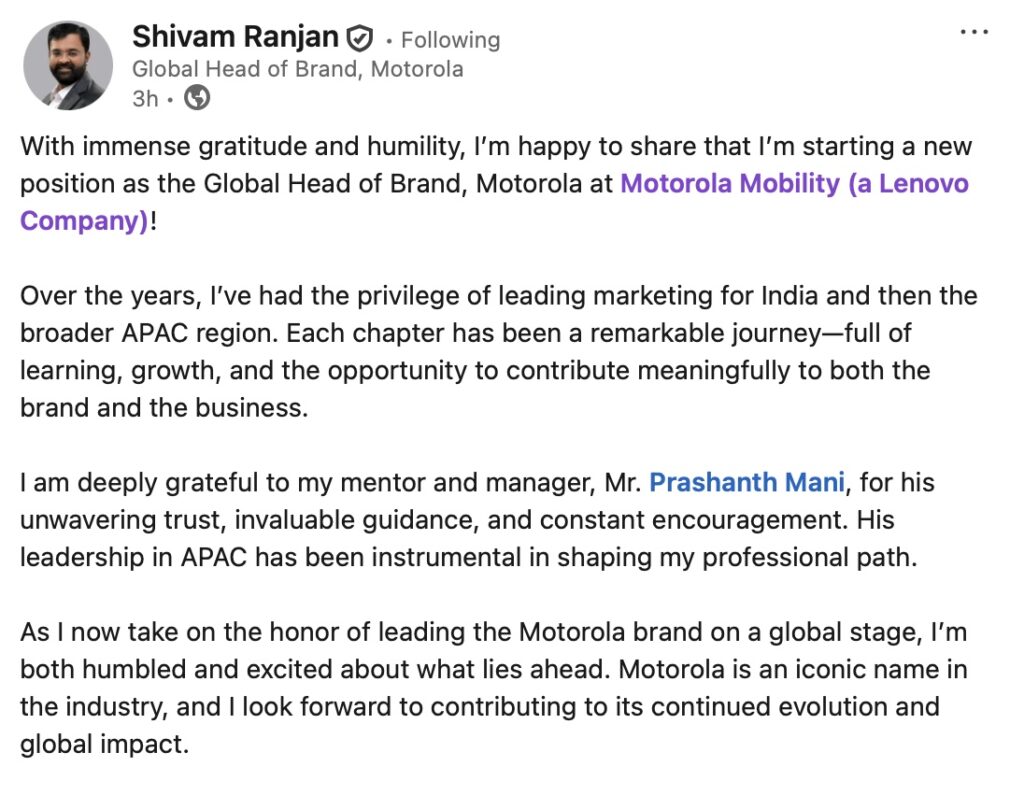
Task: Click the Following status label
Action: (x=451, y=40)
